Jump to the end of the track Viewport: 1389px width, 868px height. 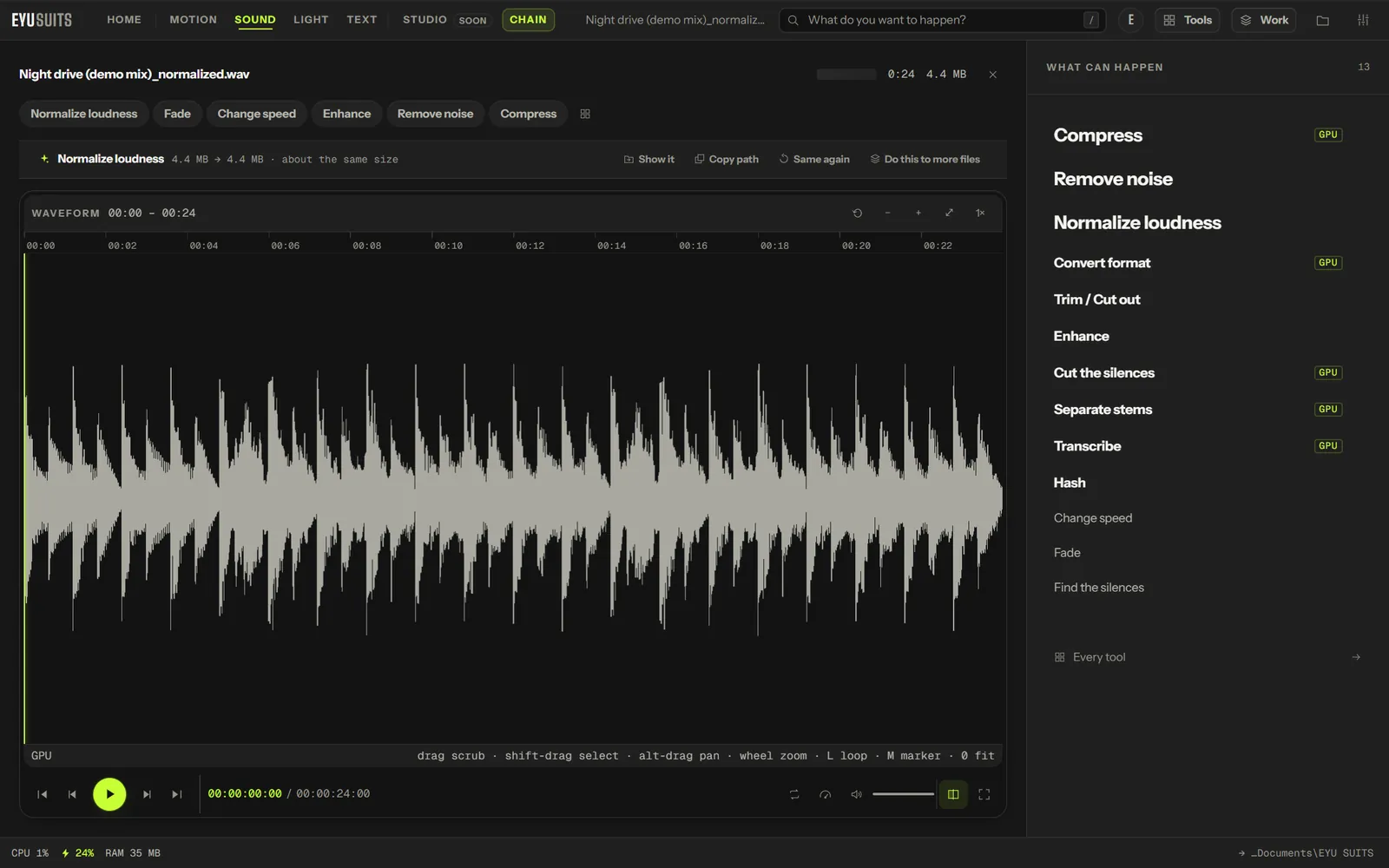(176, 794)
